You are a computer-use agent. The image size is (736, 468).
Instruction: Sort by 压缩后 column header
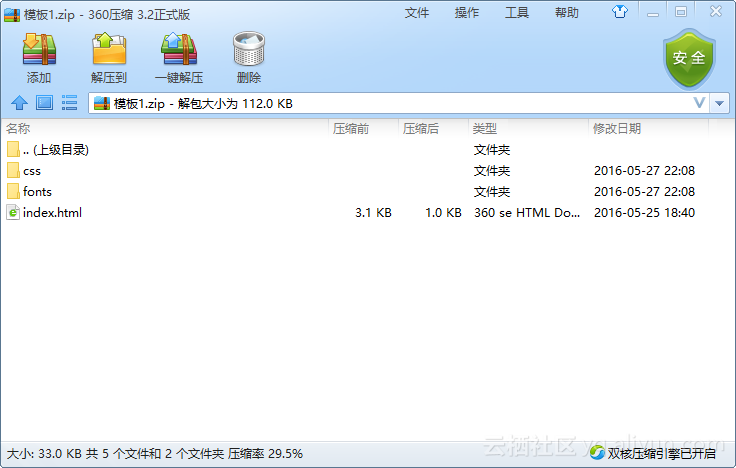tap(421, 129)
